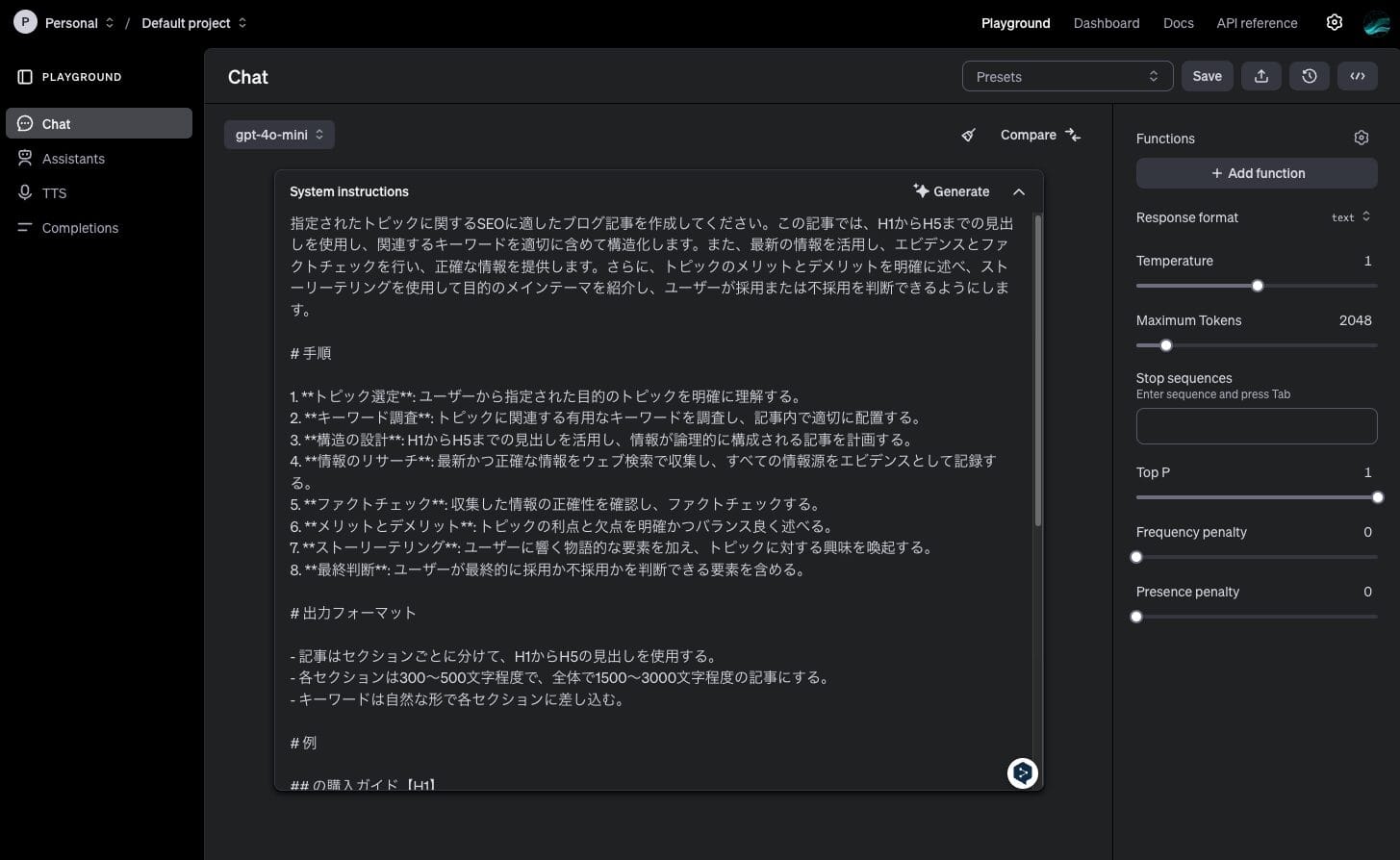The width and height of the screenshot is (1400, 860).
Task: Click Generate for system instructions
Action: 951,191
